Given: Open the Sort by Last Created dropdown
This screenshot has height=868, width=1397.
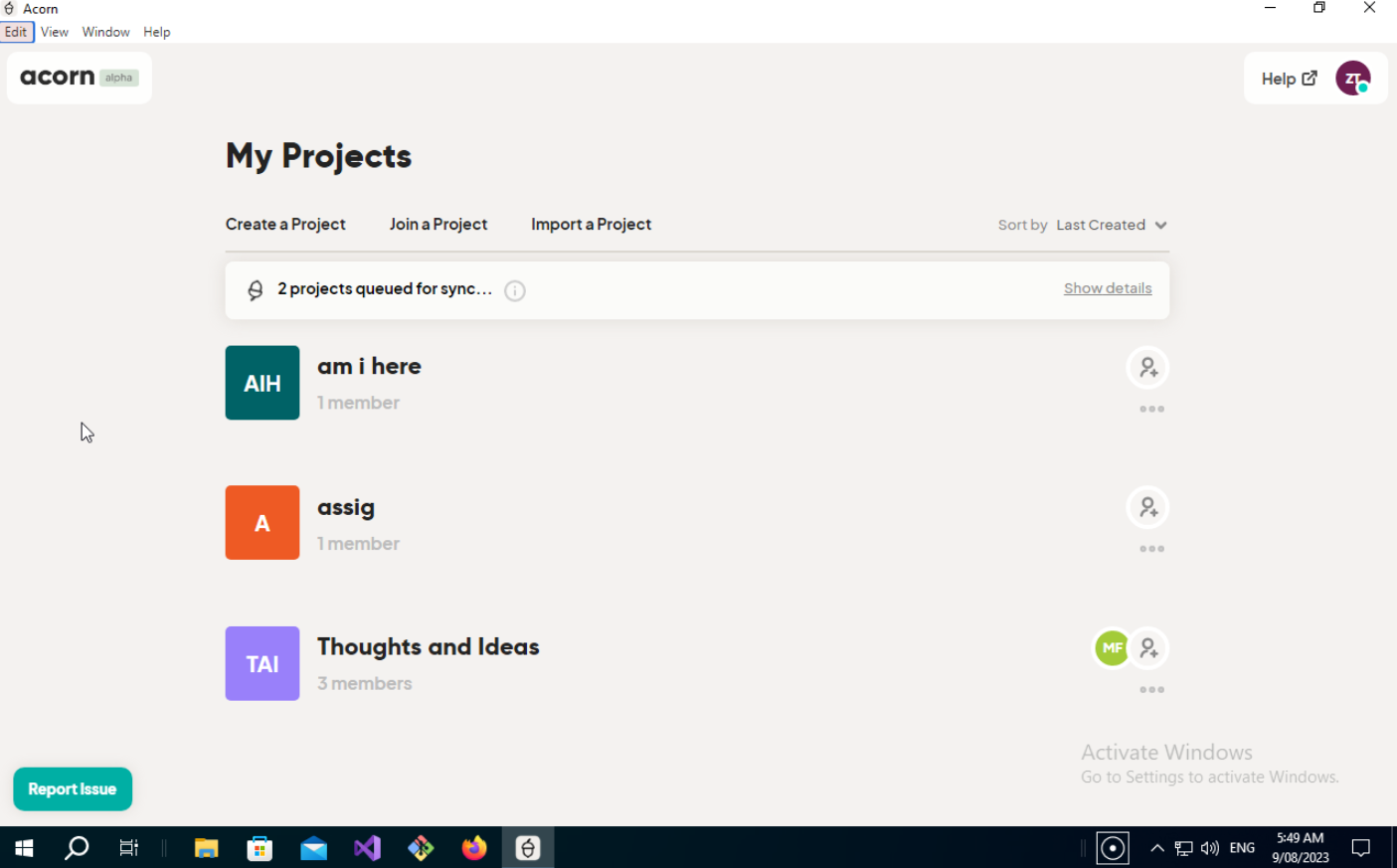Looking at the screenshot, I should click(x=1110, y=225).
